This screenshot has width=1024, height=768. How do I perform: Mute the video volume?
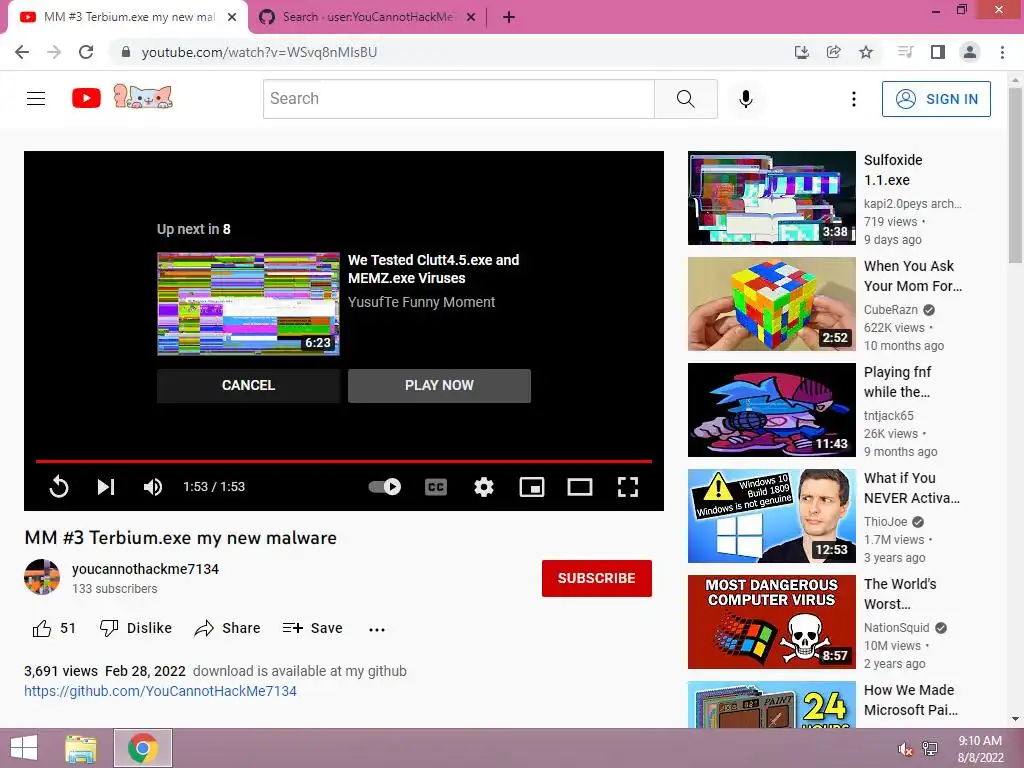(153, 487)
